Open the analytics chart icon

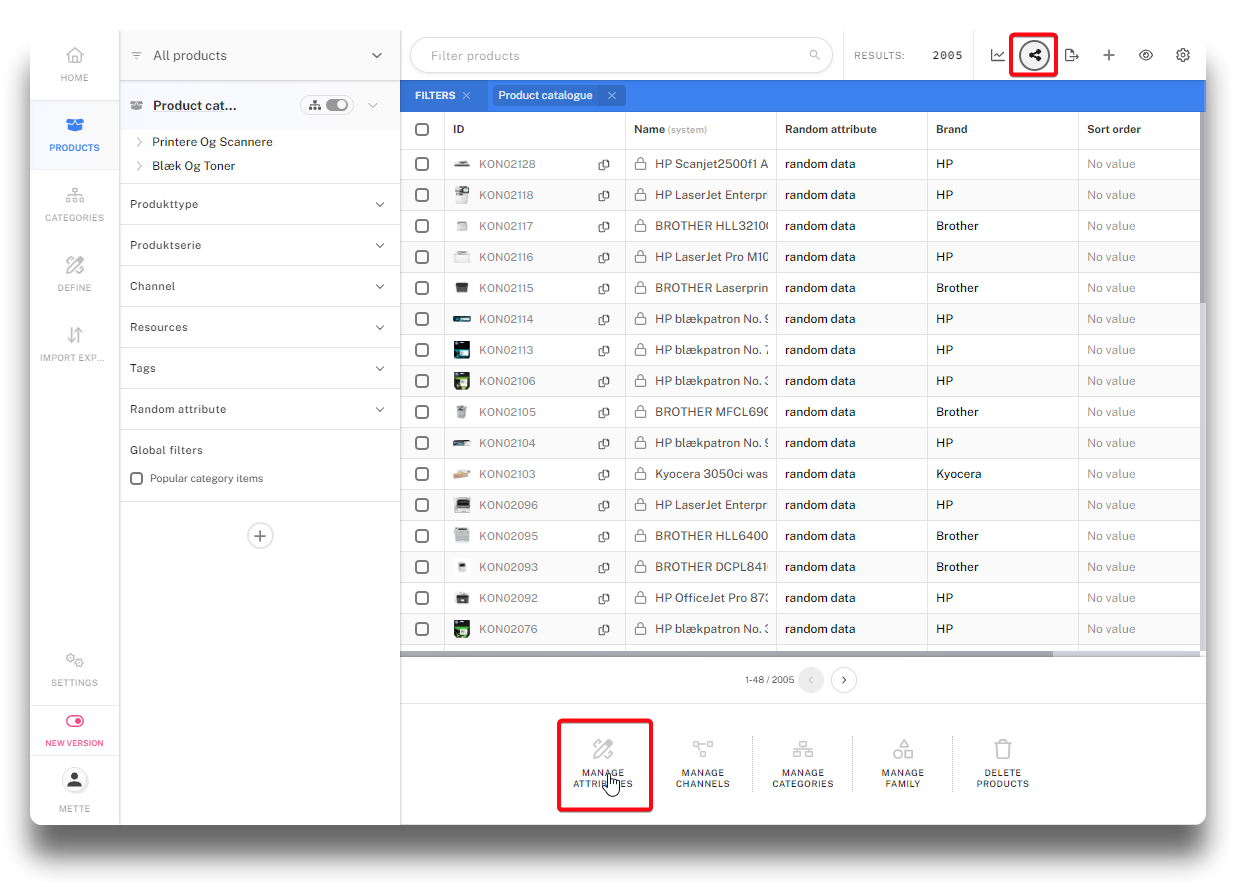click(x=997, y=55)
